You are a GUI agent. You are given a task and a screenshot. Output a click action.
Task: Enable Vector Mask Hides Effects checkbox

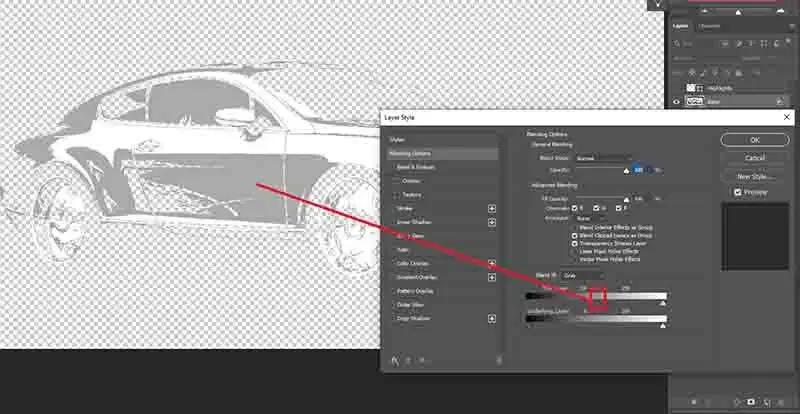pos(574,259)
